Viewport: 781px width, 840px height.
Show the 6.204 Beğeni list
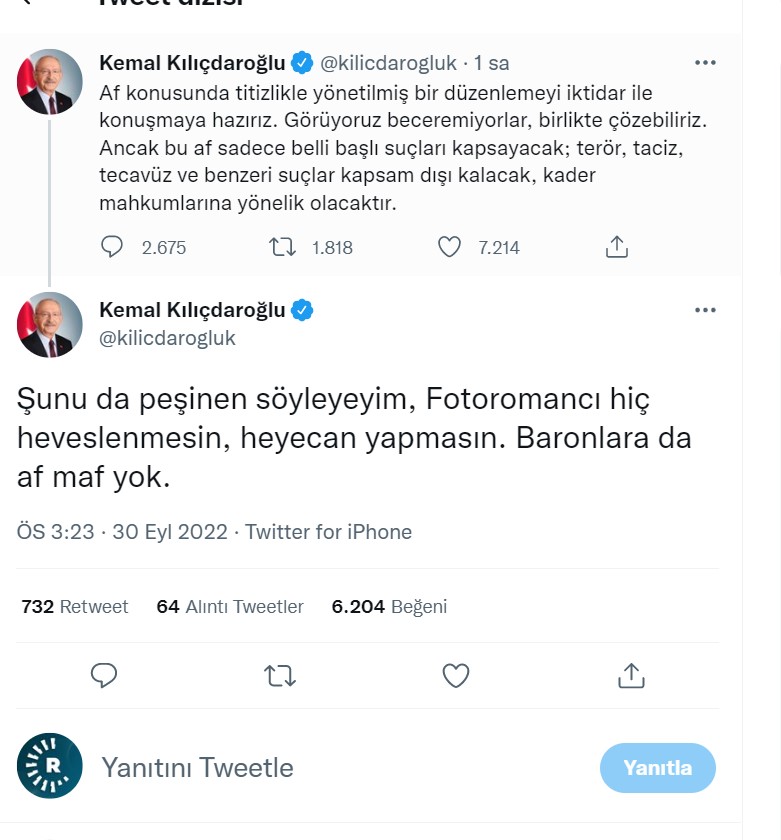(389, 606)
